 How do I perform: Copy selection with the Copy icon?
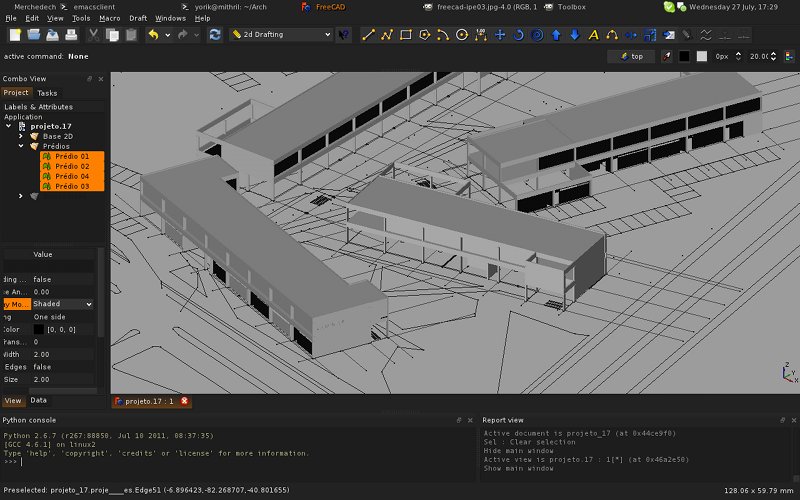point(112,35)
